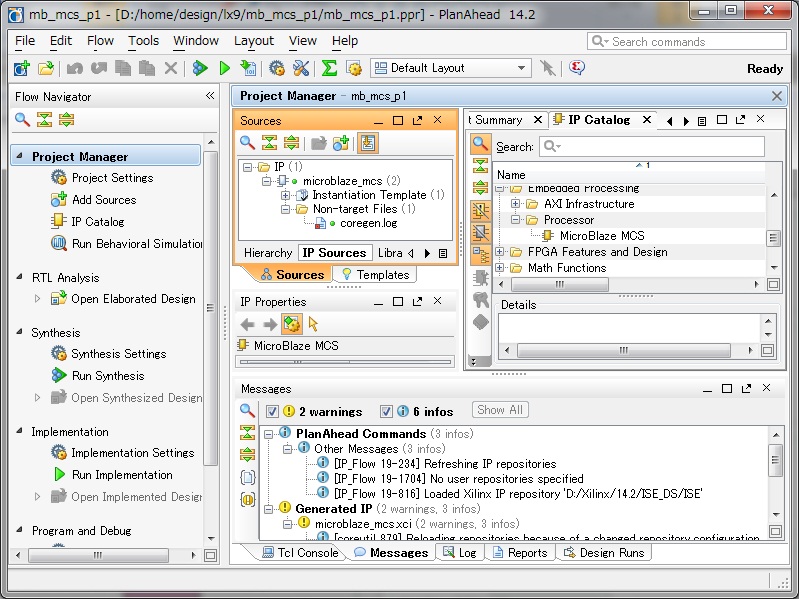
Task: Click the Open Project folder icon
Action: (x=46, y=68)
